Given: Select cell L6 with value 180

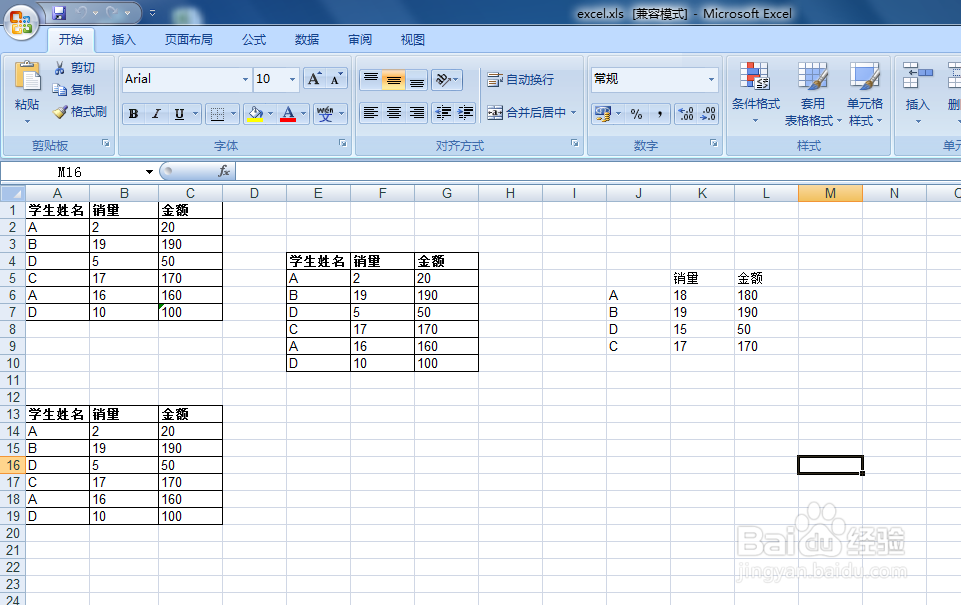Looking at the screenshot, I should 766,295.
